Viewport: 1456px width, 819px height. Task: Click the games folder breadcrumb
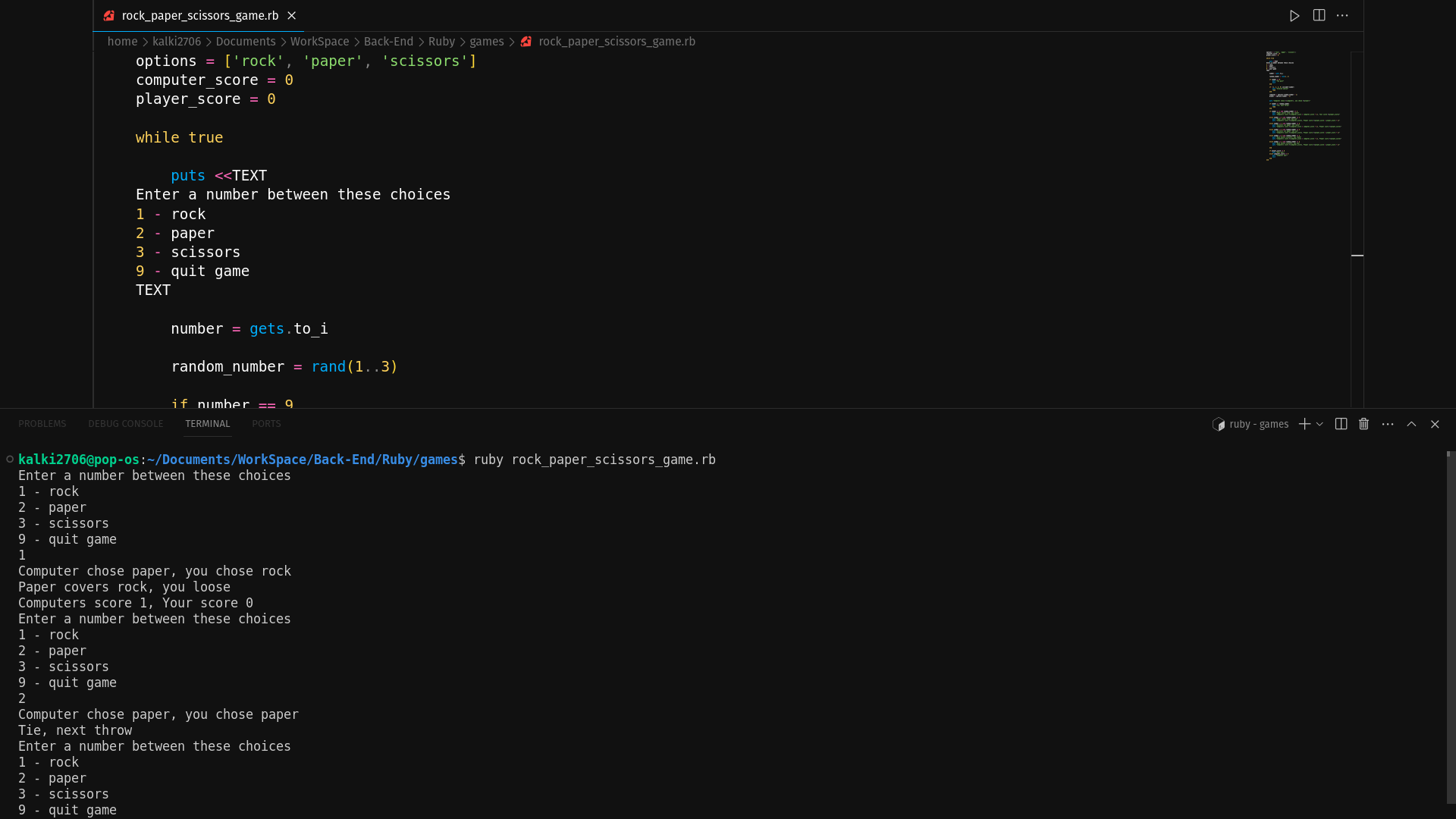click(x=486, y=42)
